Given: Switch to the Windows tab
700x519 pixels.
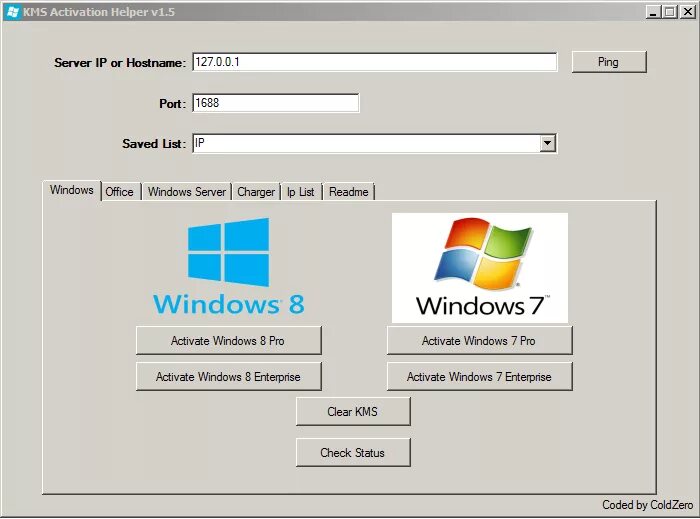Looking at the screenshot, I should pos(72,190).
